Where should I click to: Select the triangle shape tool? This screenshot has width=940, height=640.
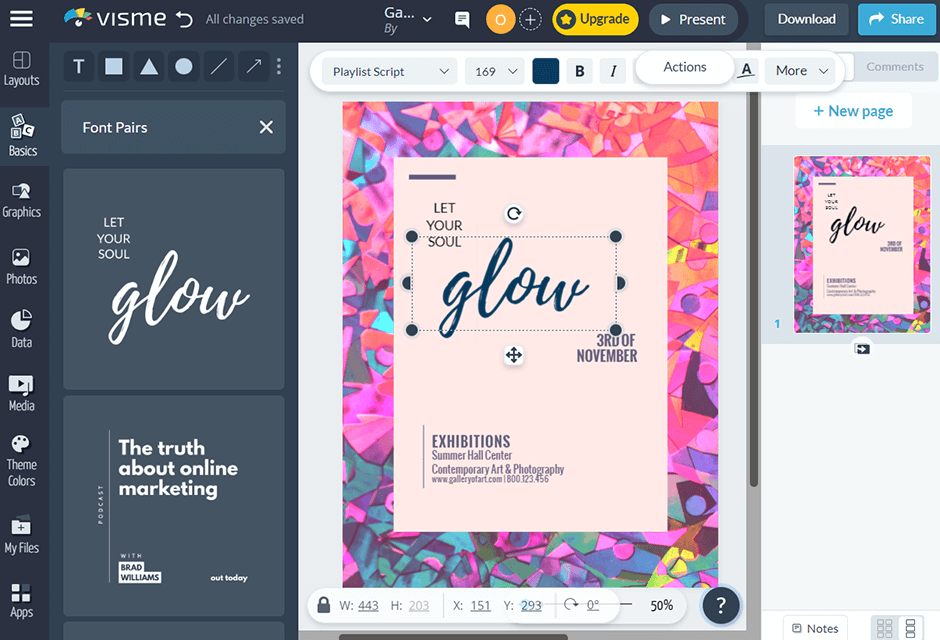click(149, 67)
